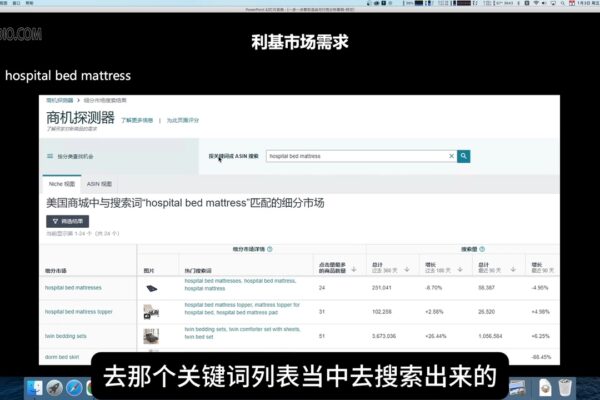The width and height of the screenshot is (600, 400).
Task: Sort by 总计 最近90天 arrow
Action: (513, 269)
